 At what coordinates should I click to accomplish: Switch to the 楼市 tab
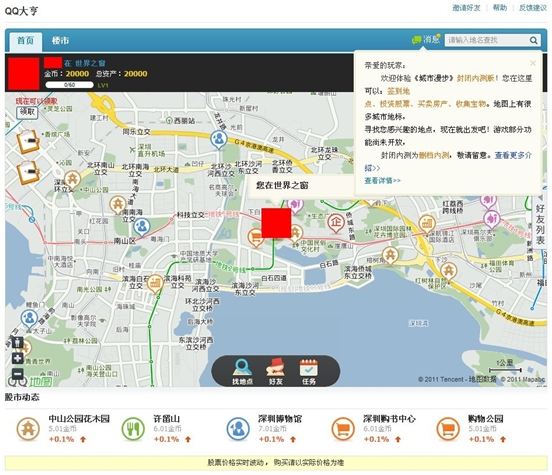tap(60, 40)
